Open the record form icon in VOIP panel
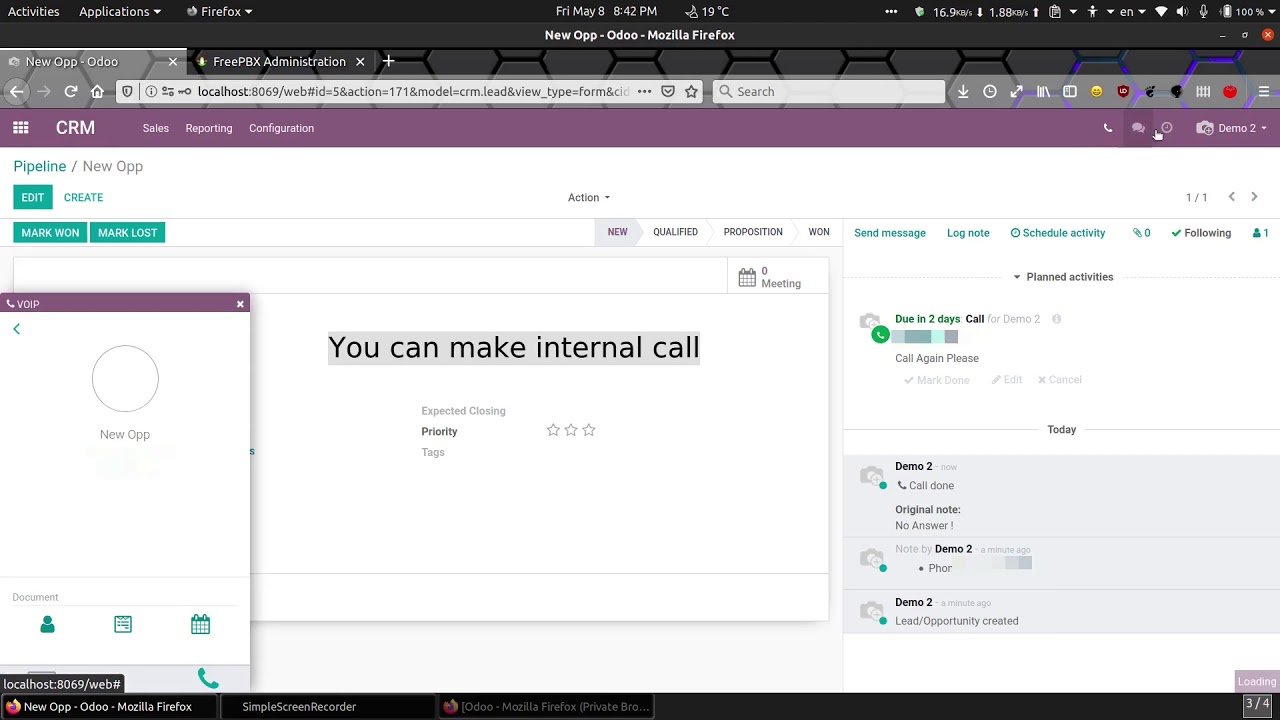The height and width of the screenshot is (720, 1280). click(x=123, y=624)
